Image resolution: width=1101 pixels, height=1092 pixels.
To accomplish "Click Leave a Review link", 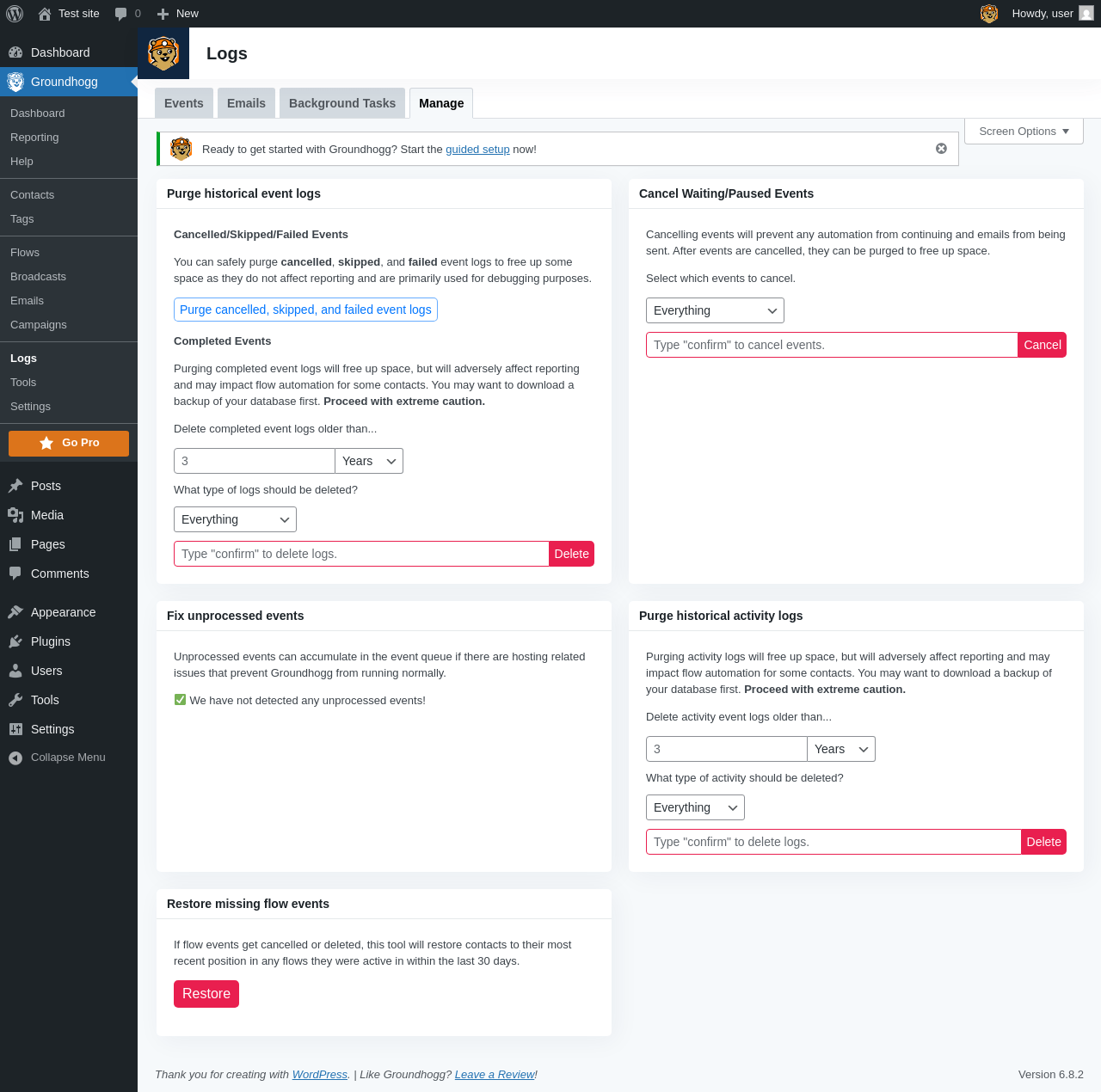I will pyautogui.click(x=495, y=1075).
